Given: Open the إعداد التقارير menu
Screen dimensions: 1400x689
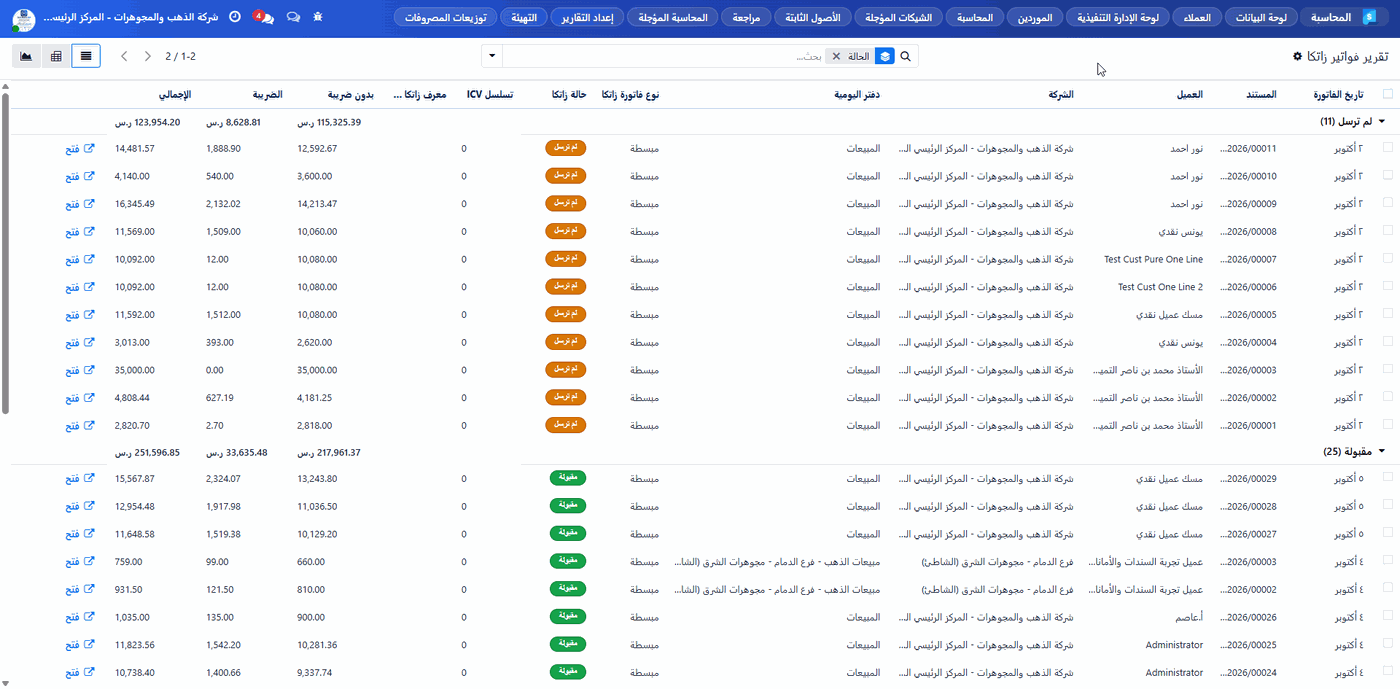Looking at the screenshot, I should 588,18.
